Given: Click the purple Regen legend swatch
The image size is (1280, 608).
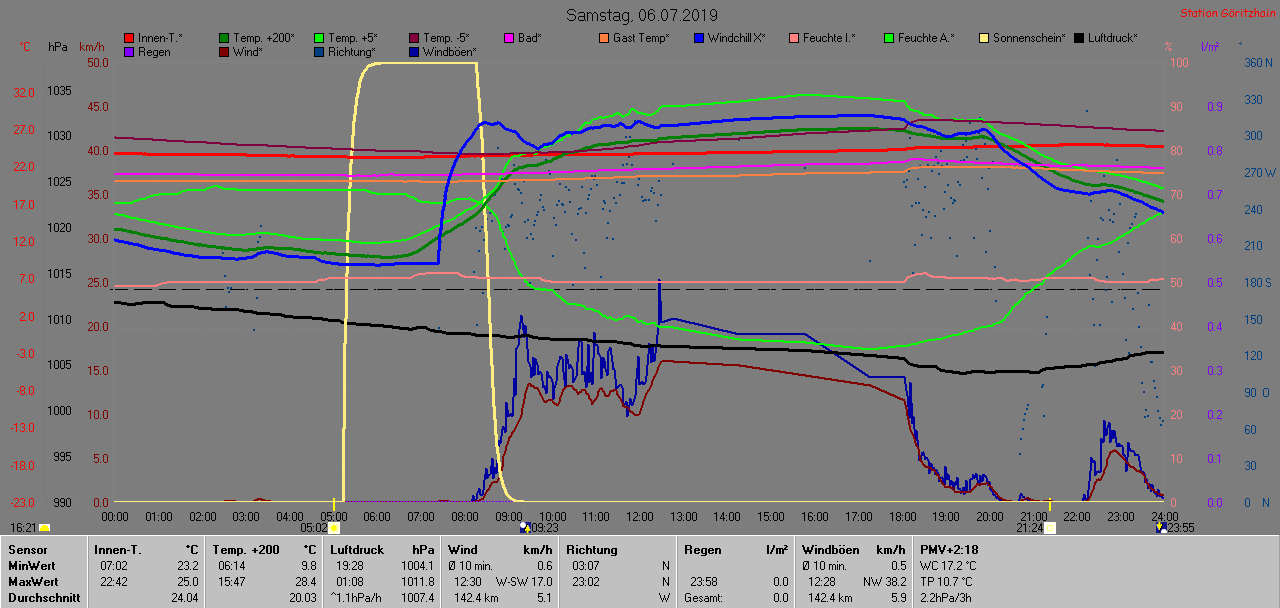Looking at the screenshot, I should [x=129, y=51].
